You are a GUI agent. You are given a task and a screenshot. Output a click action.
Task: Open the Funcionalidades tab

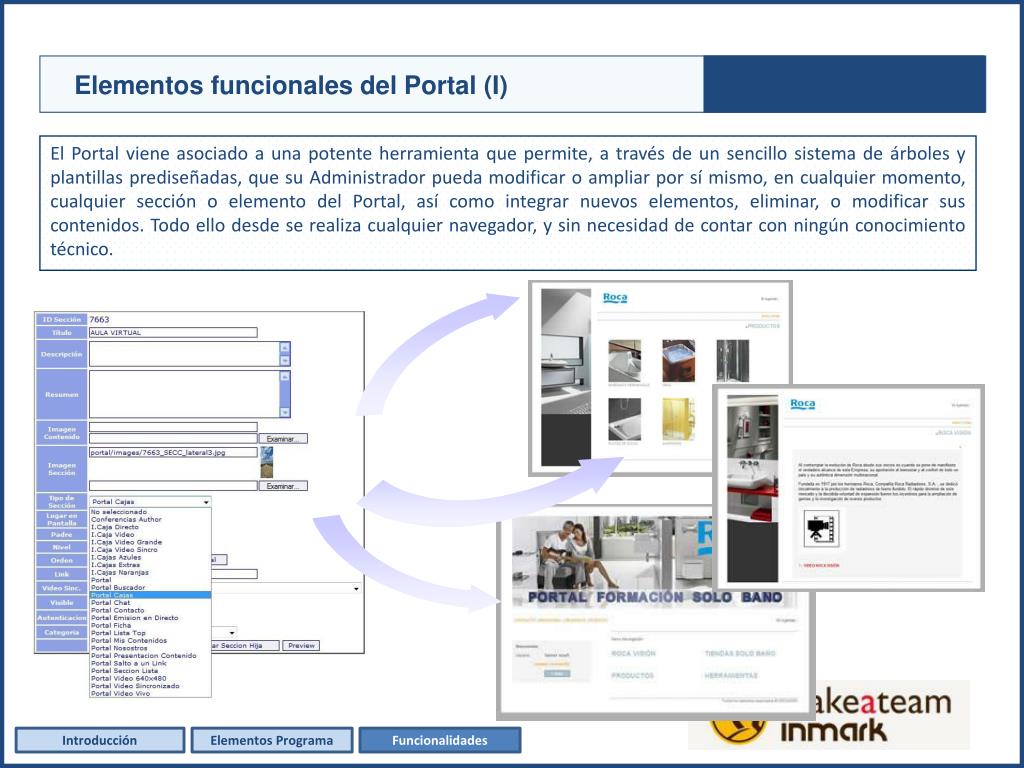[440, 740]
